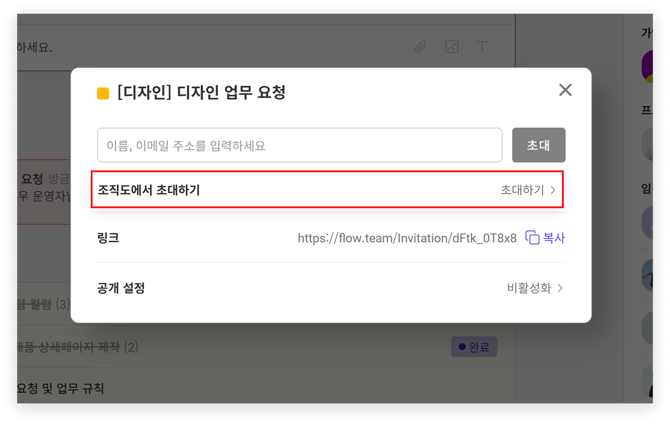Open the 요청 및 업무 규칙 item
670x424 pixels.
[60, 387]
